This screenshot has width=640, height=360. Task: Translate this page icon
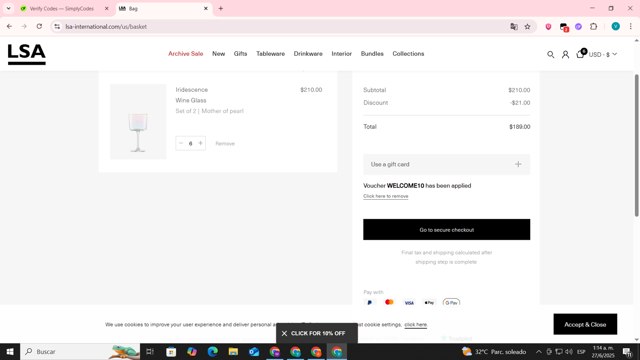(x=514, y=27)
